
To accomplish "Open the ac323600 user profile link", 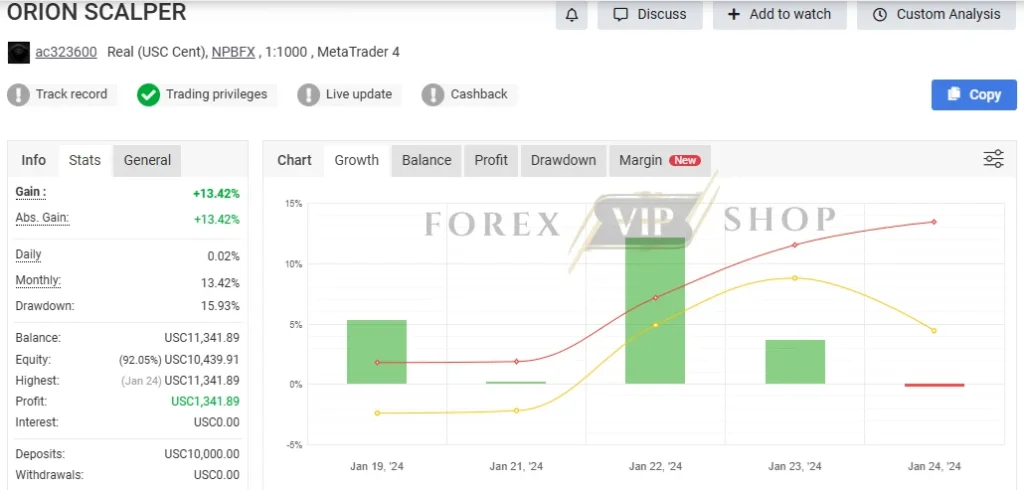I will 66,52.
